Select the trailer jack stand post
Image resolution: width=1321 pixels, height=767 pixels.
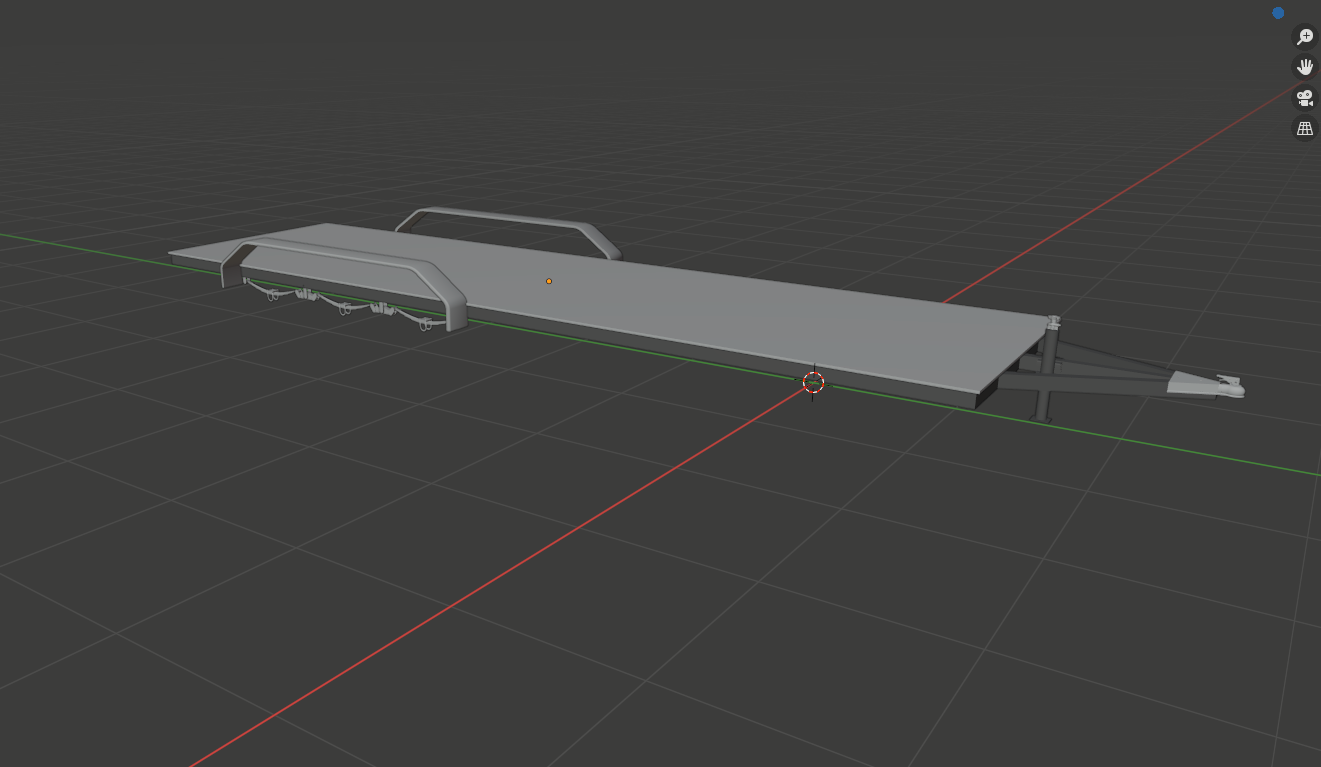tap(1047, 369)
